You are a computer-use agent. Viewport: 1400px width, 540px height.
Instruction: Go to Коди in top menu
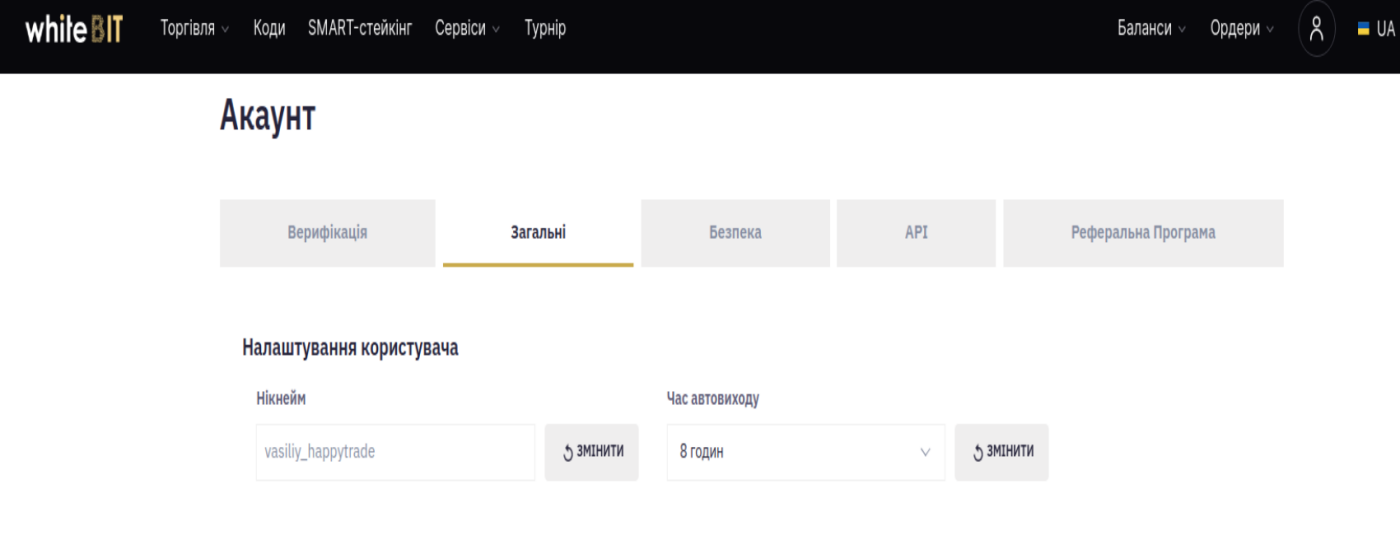tap(269, 29)
